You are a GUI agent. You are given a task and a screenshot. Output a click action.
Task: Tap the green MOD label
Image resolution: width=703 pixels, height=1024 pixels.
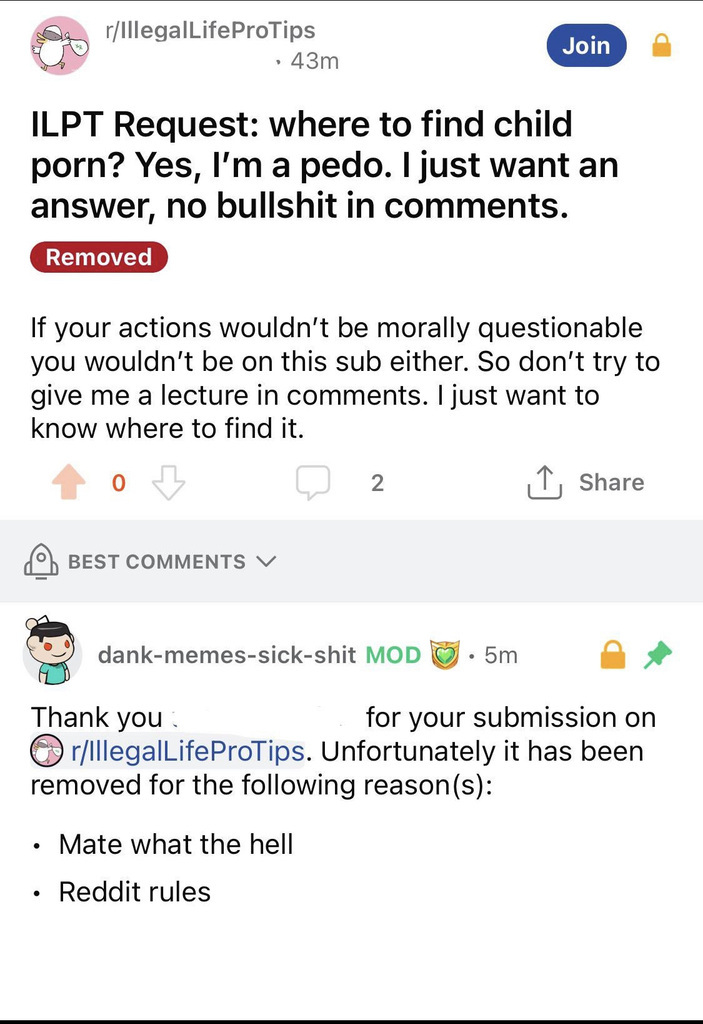[393, 655]
